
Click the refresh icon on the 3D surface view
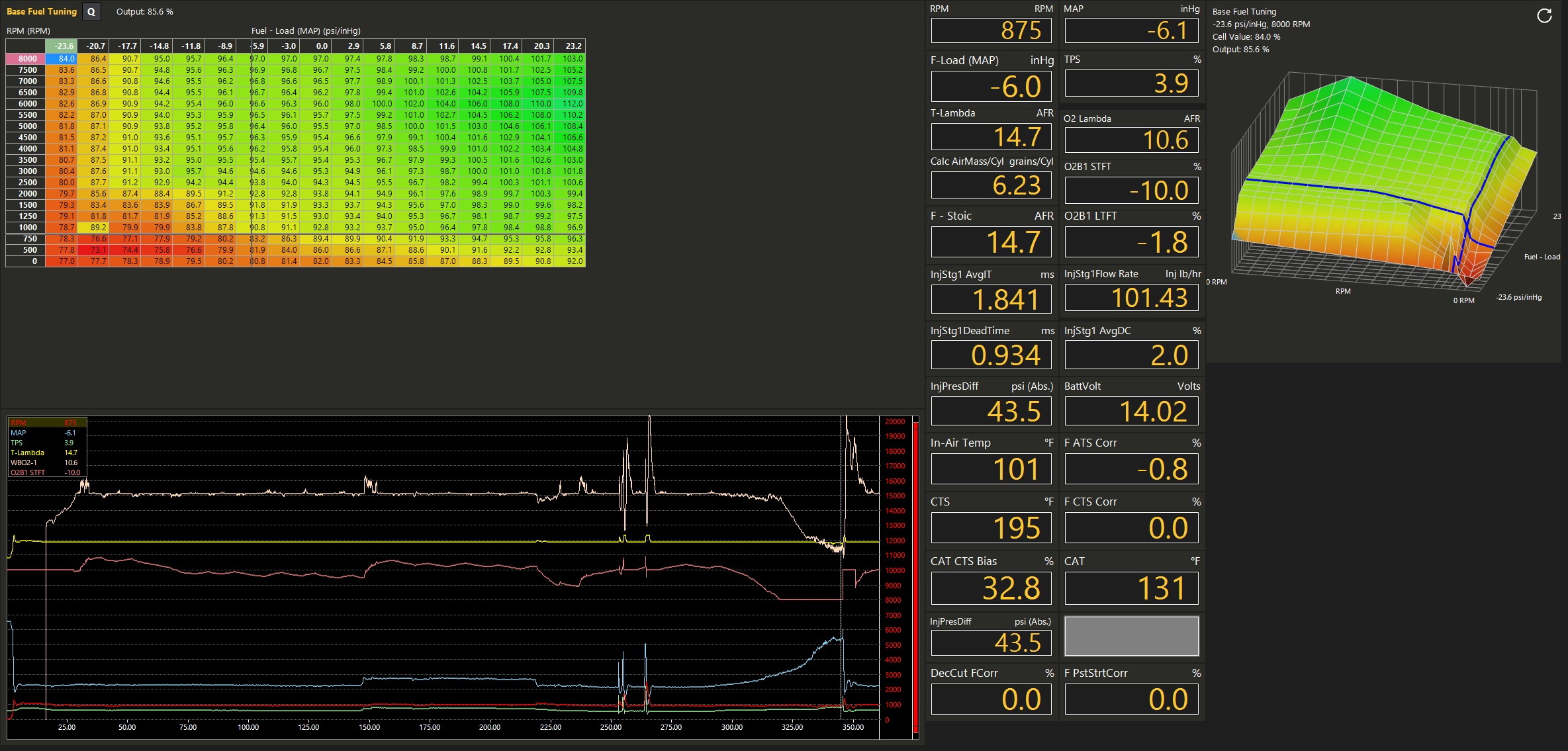1544,16
